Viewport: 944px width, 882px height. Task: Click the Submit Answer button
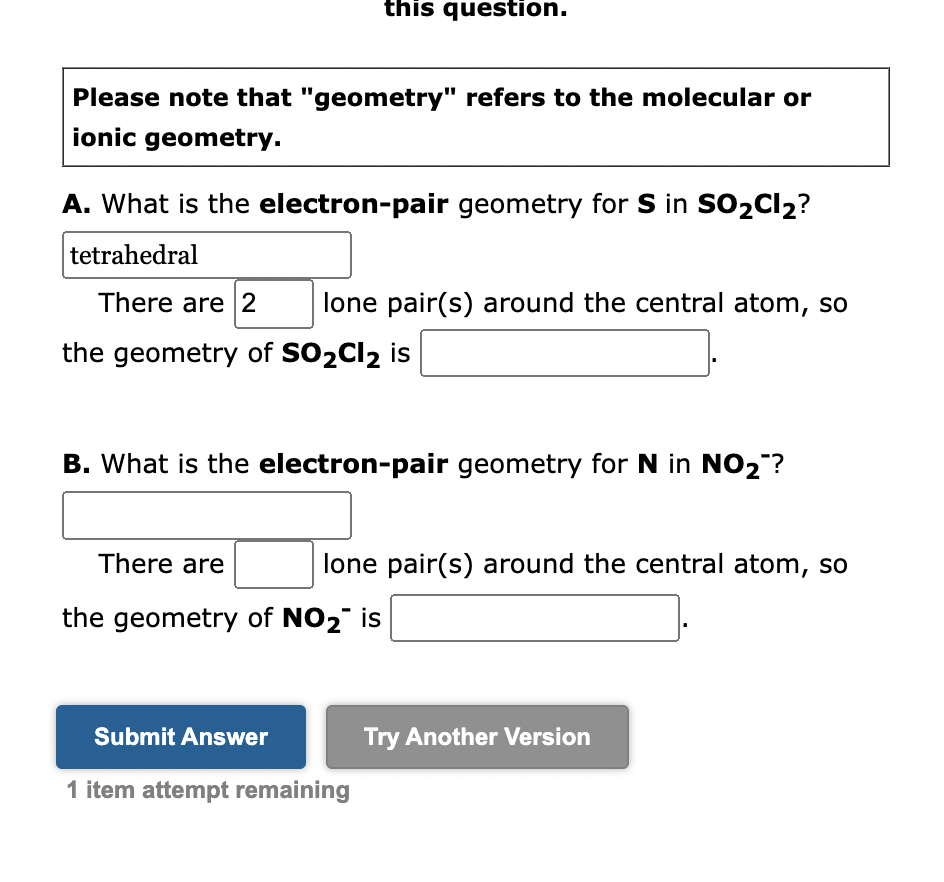click(180, 737)
